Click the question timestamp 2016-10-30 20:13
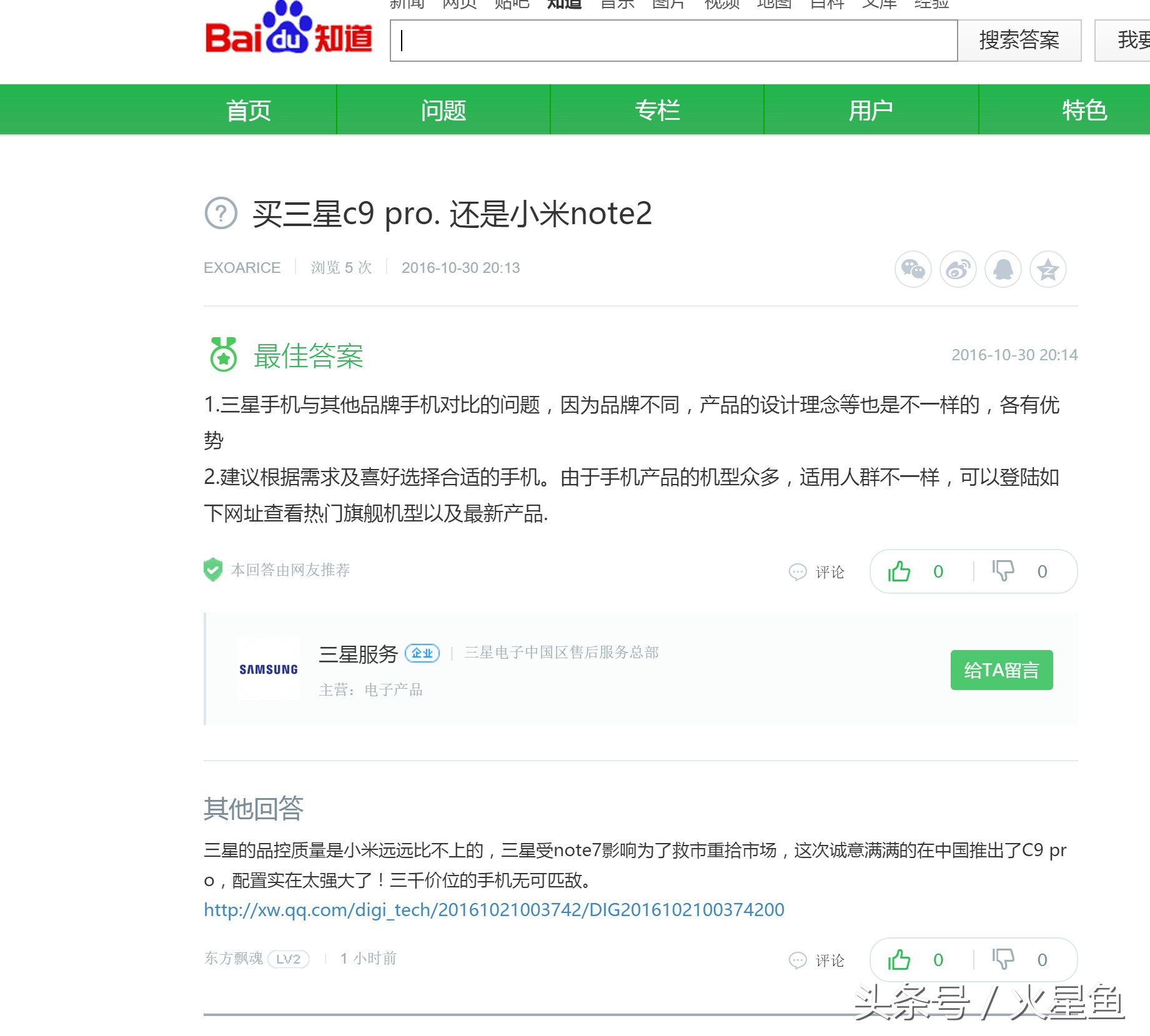The image size is (1150, 1036). click(x=460, y=268)
